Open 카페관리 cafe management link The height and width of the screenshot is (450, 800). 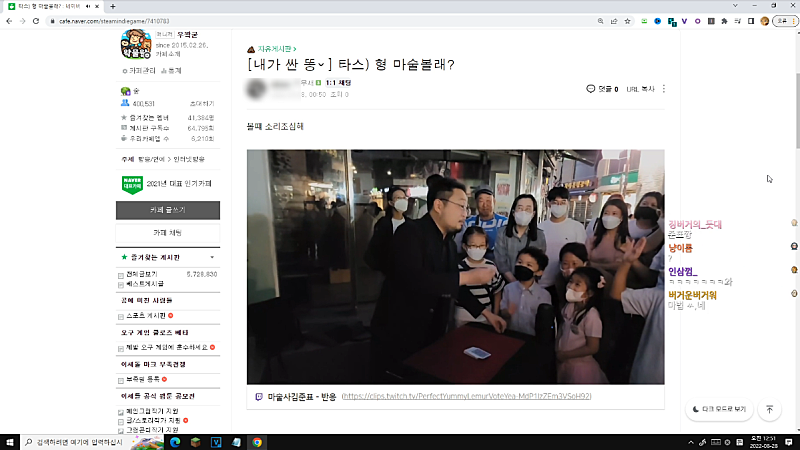click(139, 71)
